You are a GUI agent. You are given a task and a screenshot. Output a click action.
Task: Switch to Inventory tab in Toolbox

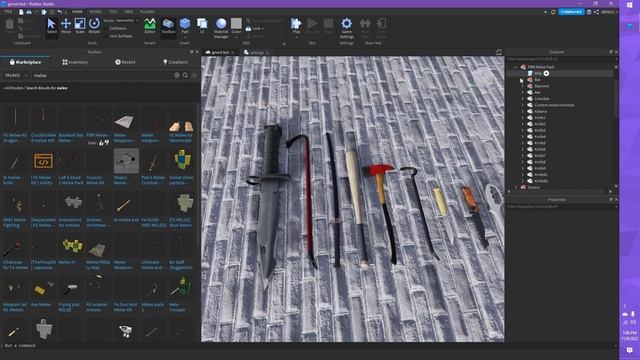(x=75, y=62)
